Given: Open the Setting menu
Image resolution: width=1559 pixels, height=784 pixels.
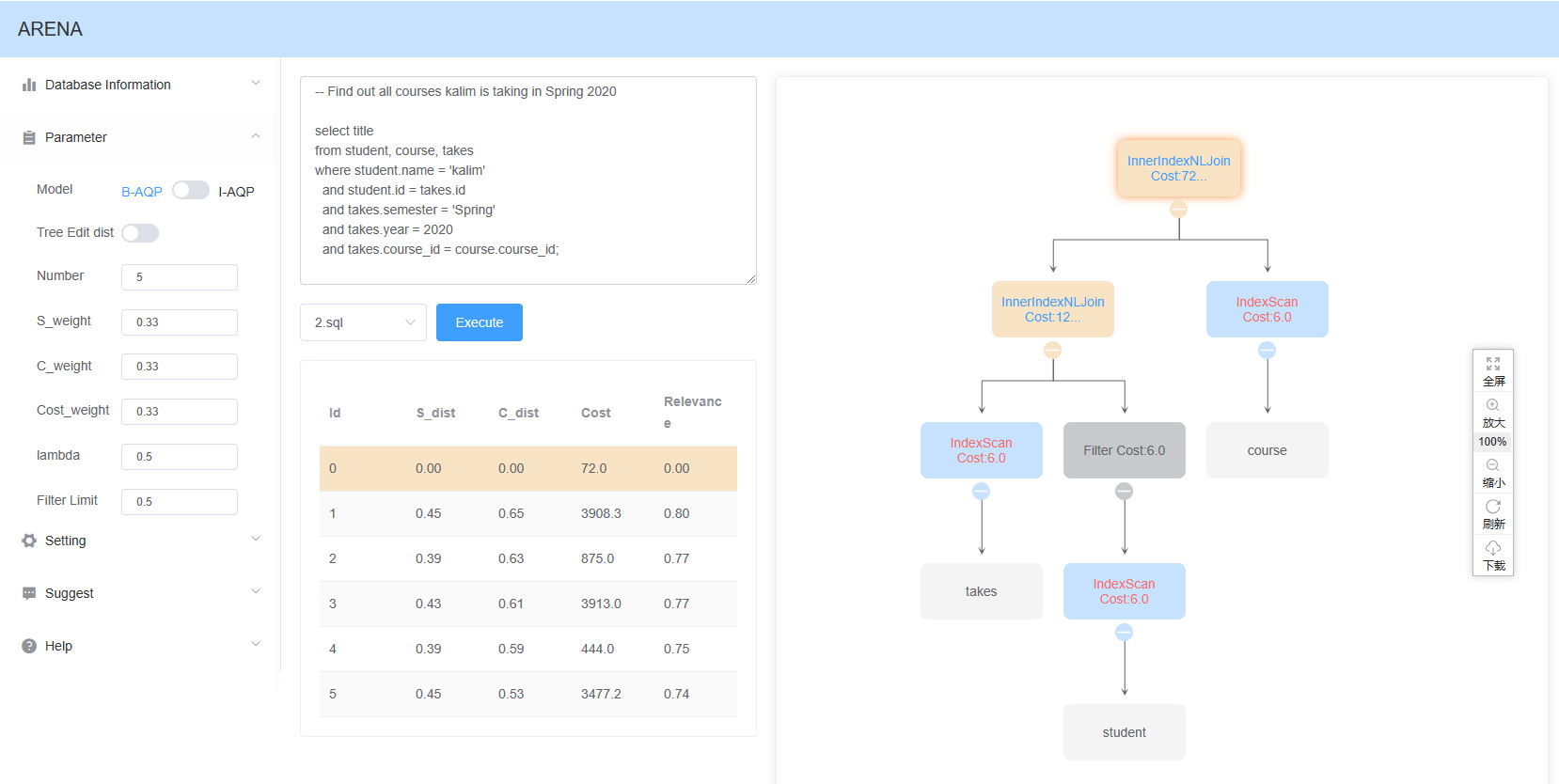Looking at the screenshot, I should [x=141, y=541].
